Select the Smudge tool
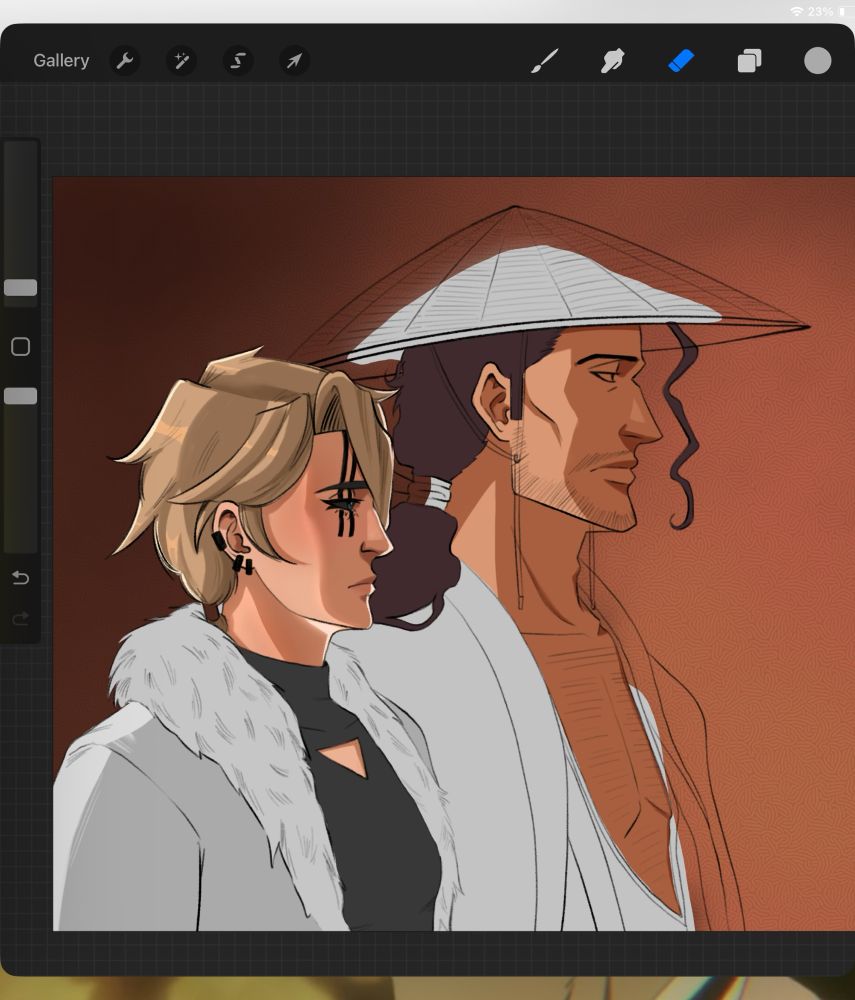The height and width of the screenshot is (1000, 855). coord(613,61)
